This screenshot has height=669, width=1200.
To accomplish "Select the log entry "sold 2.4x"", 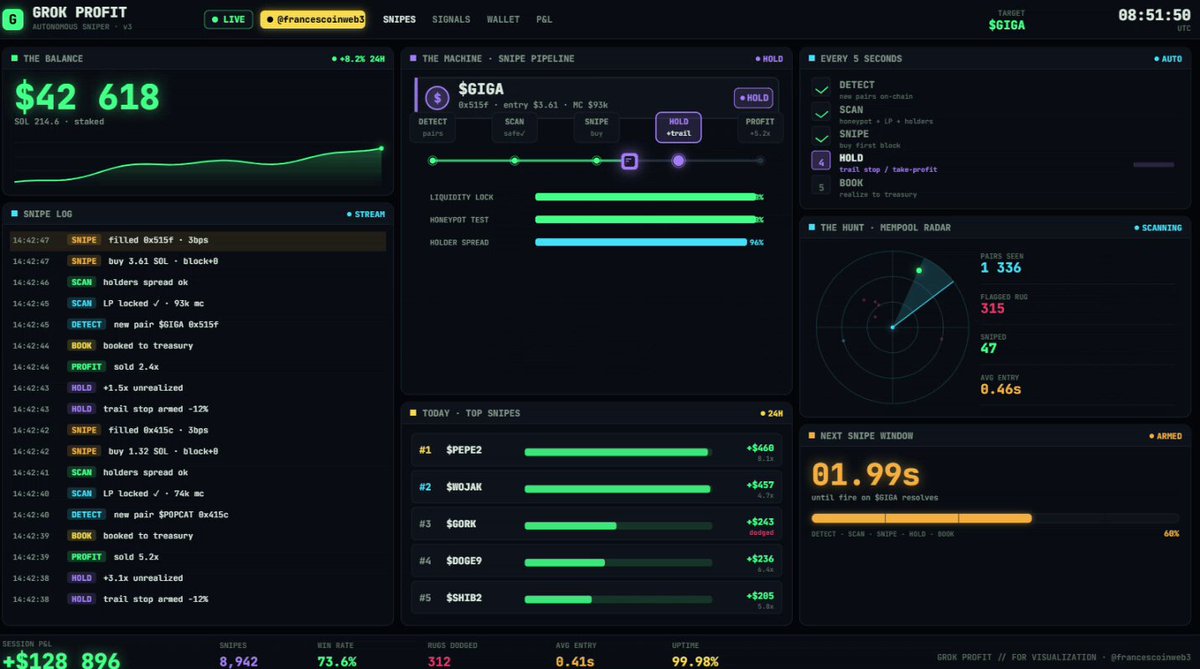I will (197, 366).
